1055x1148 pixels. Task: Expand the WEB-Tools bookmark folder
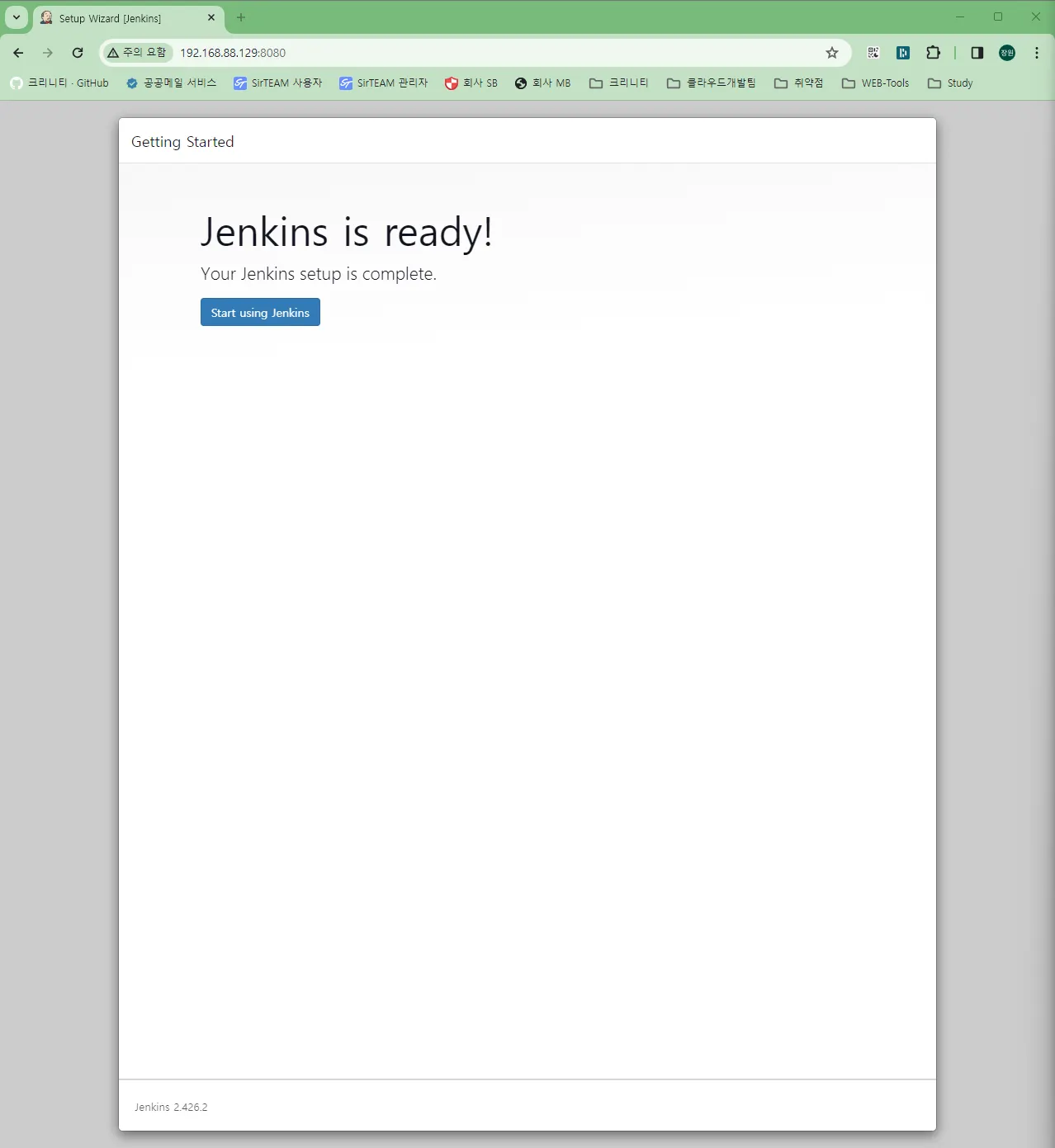[x=875, y=83]
